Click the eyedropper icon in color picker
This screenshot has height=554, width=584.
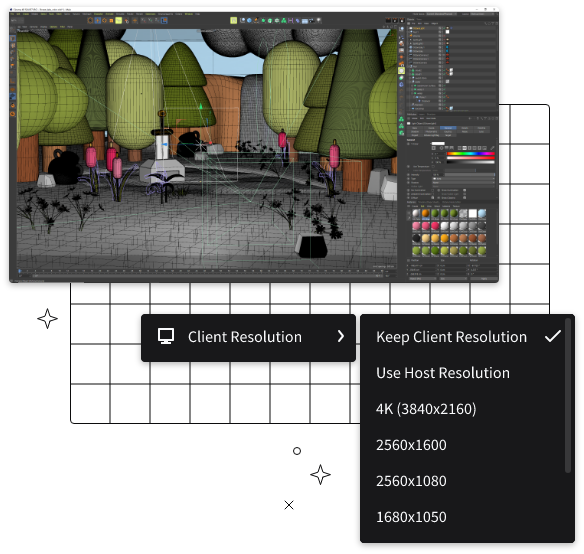tap(492, 148)
